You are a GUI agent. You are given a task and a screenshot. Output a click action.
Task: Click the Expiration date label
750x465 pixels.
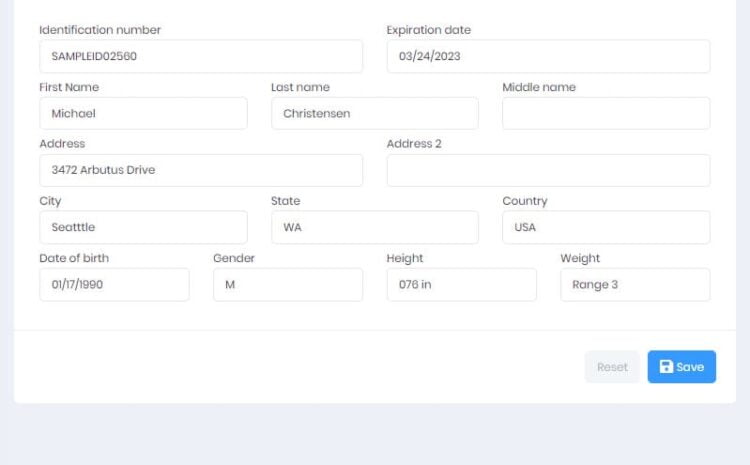(x=429, y=30)
